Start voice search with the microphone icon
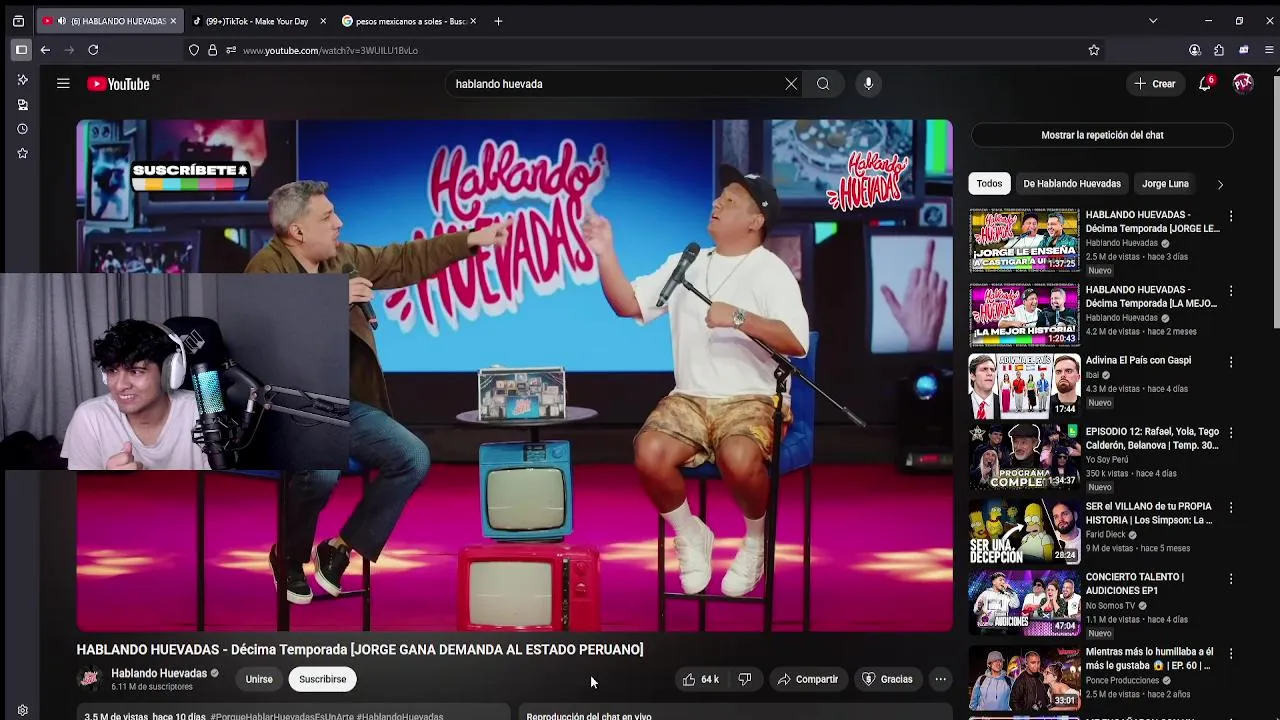 [x=868, y=84]
